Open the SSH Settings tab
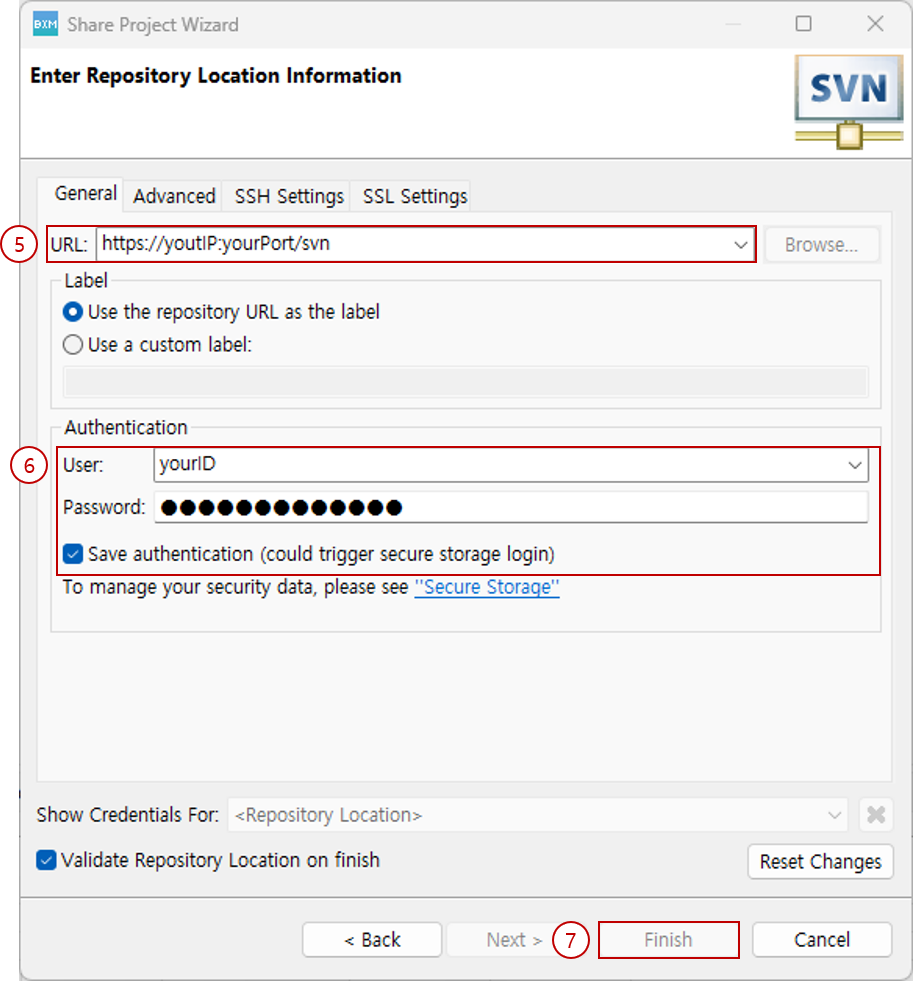Screen dimensions: 913x981 click(289, 196)
